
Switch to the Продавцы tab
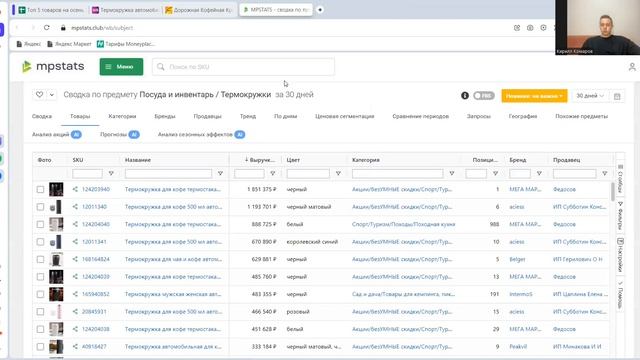point(207,116)
